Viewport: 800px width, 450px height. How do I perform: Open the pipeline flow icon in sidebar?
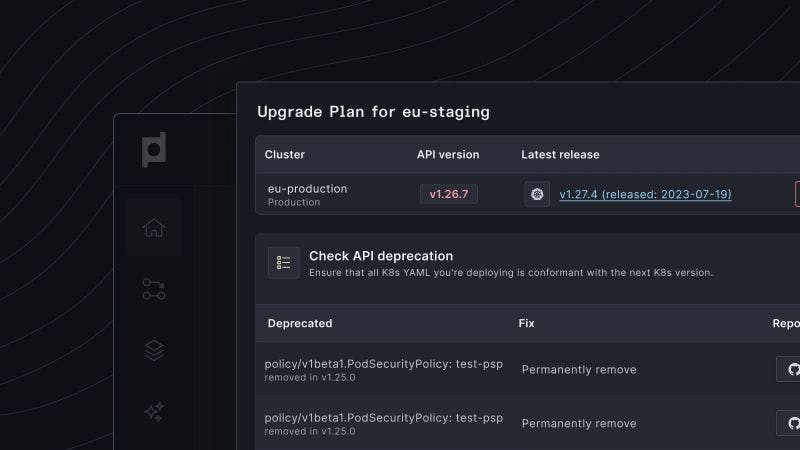tap(153, 290)
